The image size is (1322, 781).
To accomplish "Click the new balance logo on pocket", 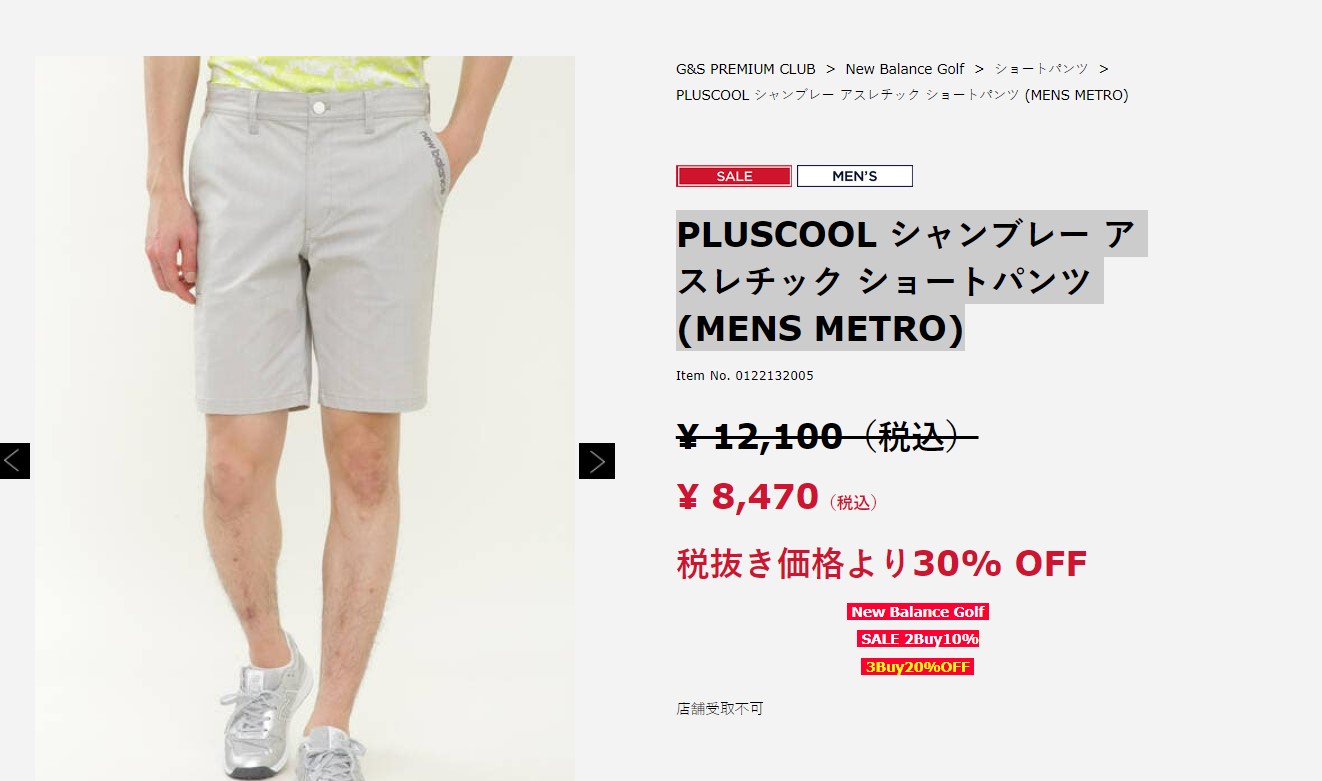I will coord(432,159).
